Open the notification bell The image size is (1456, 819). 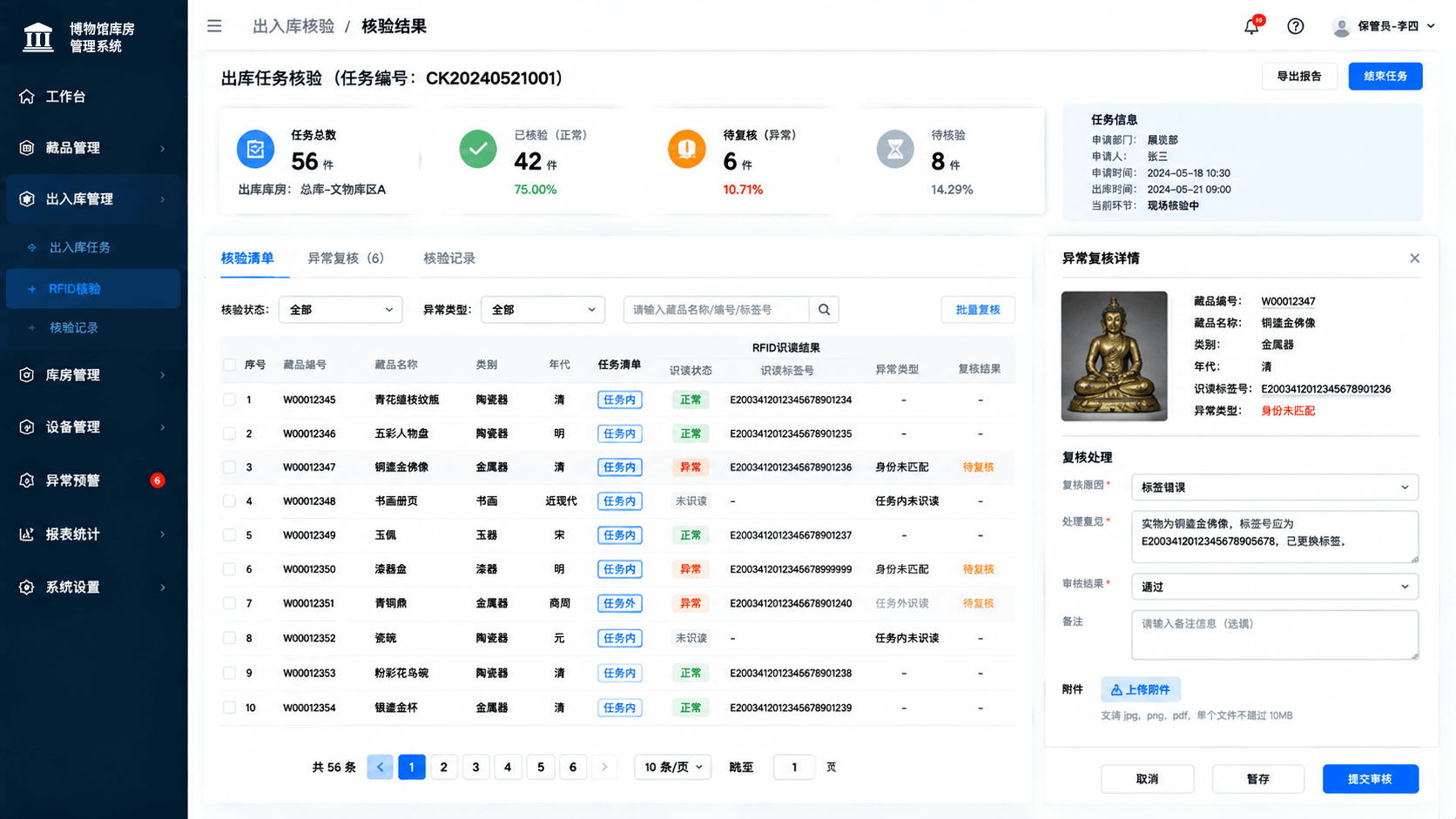click(1251, 26)
